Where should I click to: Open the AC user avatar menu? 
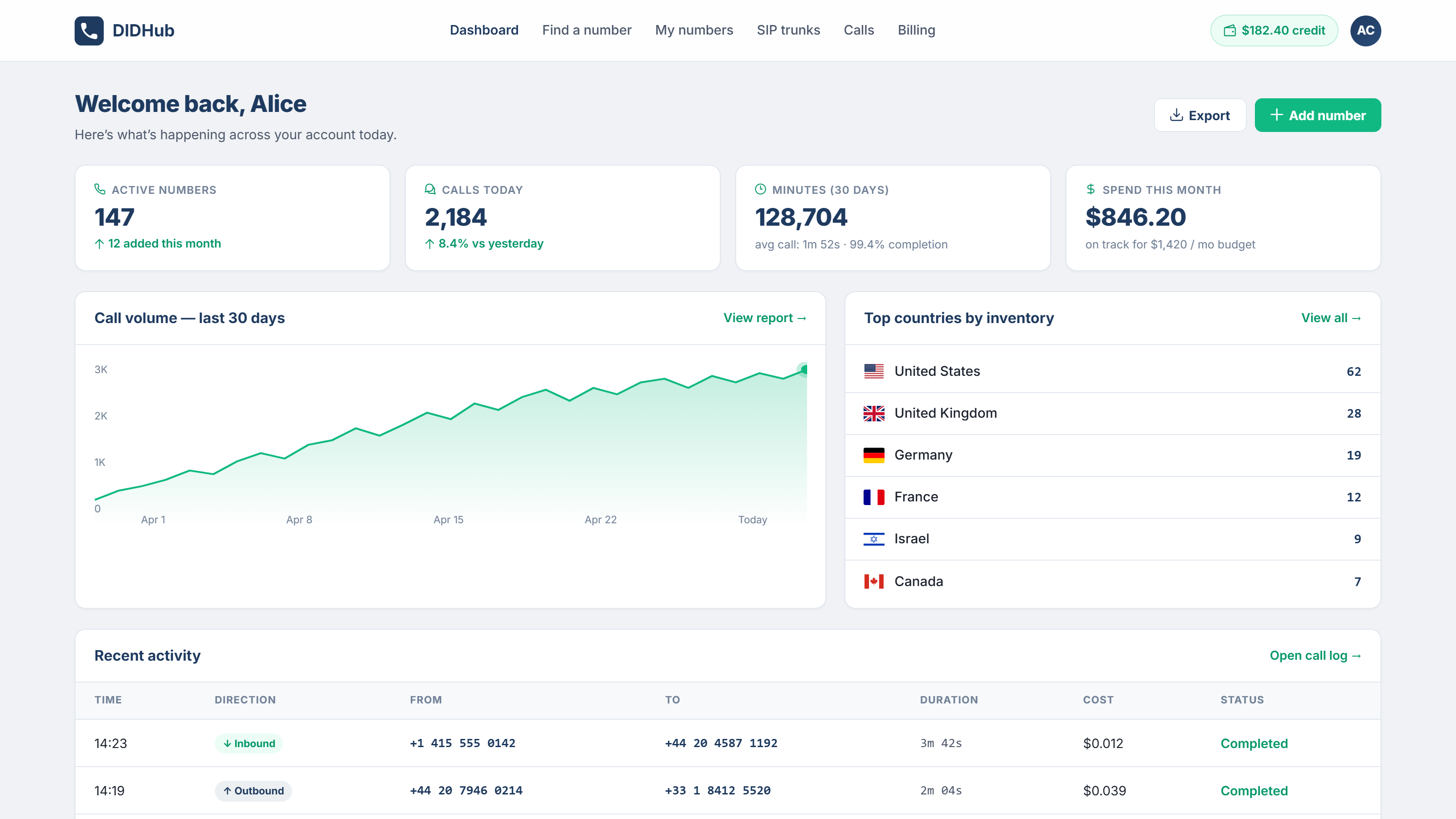1365,30
